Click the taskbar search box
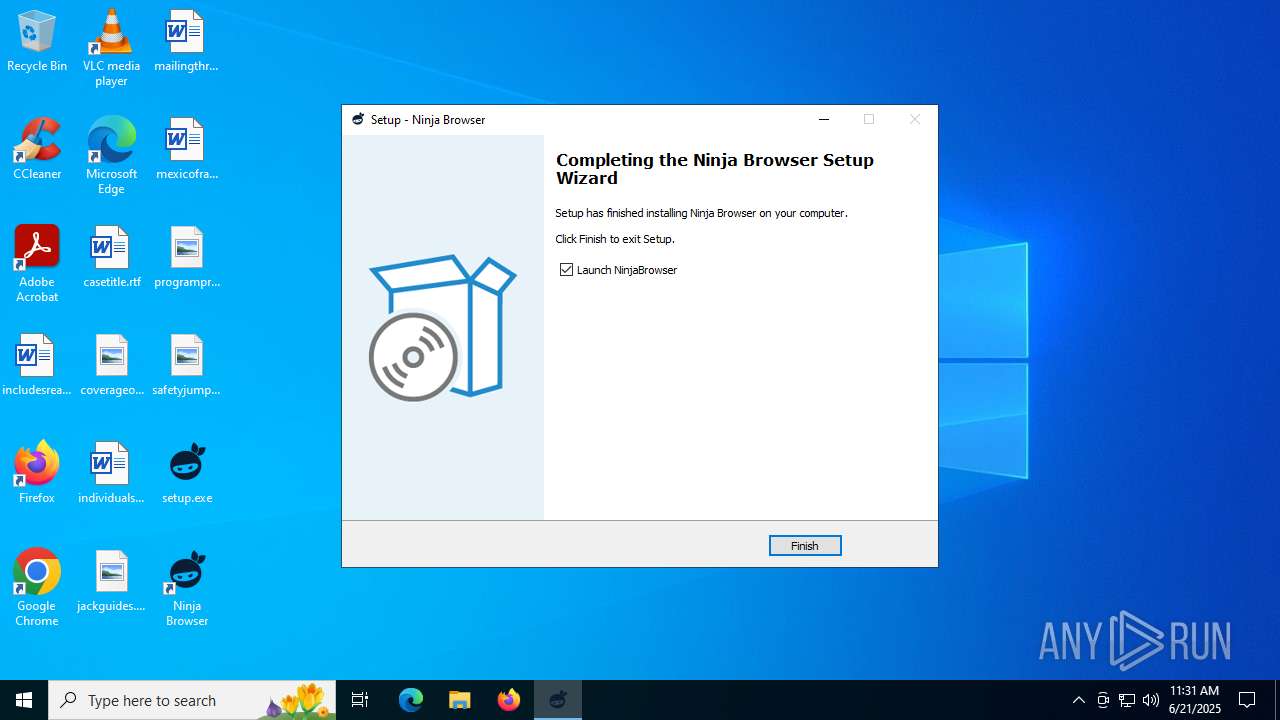Screen dimensions: 1280x720 coord(193,700)
